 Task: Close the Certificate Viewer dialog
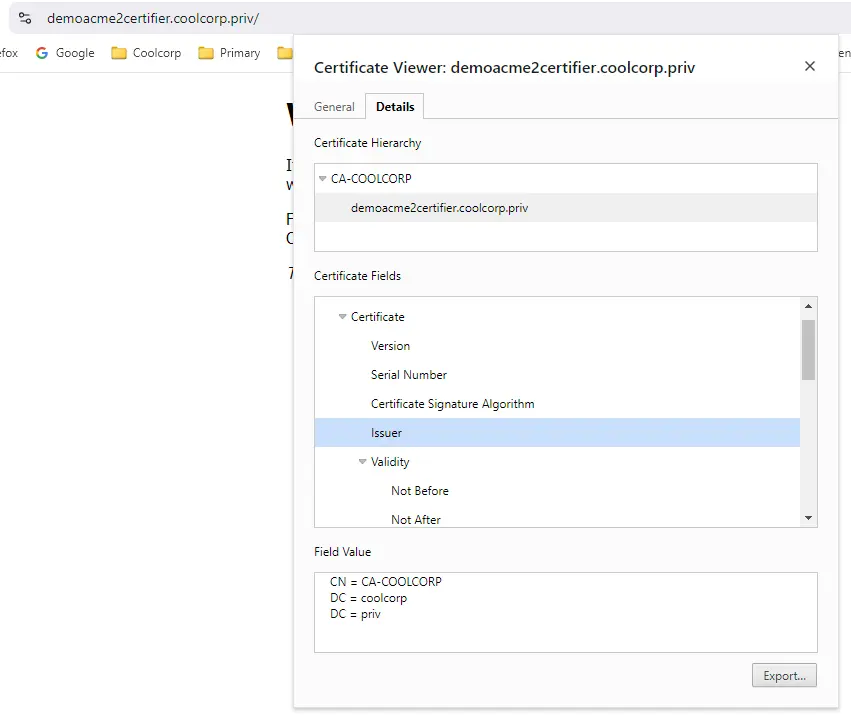809,67
